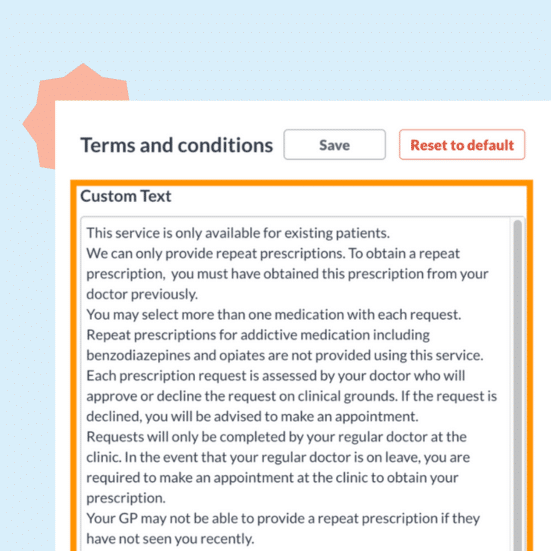
Task: Click 'approve or decline the request' line
Action: (x=292, y=396)
